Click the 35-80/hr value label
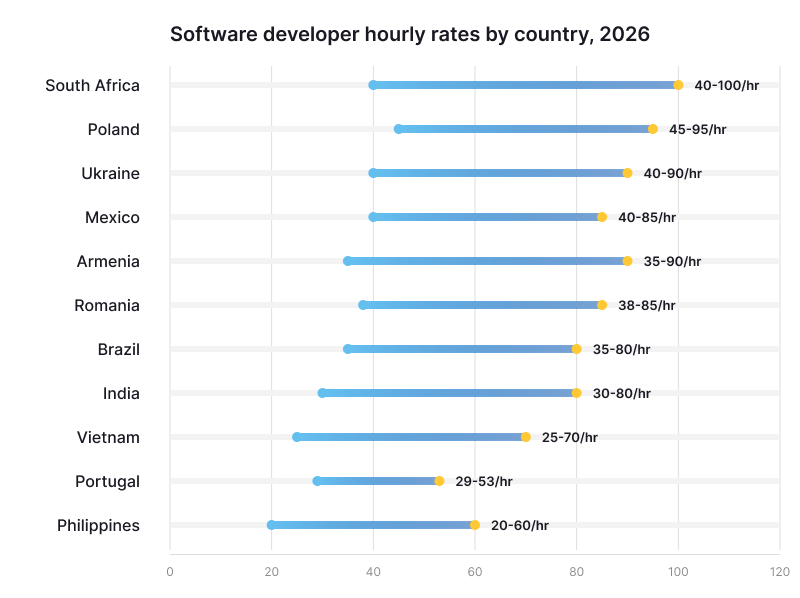800x598 pixels. (621, 350)
